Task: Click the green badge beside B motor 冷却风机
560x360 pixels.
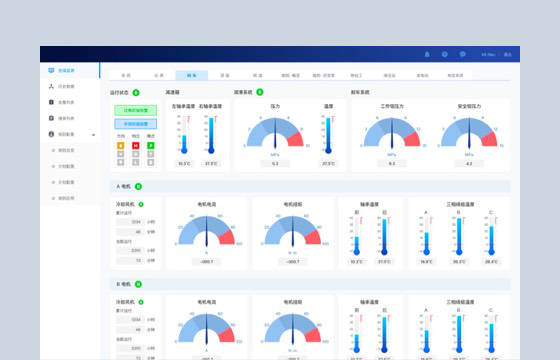Action: pos(141,302)
